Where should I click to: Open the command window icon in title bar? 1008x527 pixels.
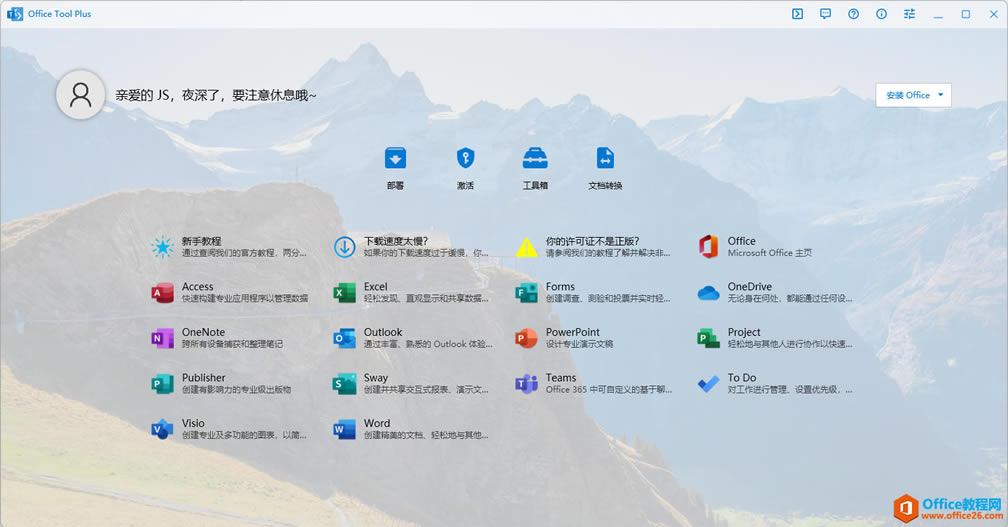[x=797, y=13]
